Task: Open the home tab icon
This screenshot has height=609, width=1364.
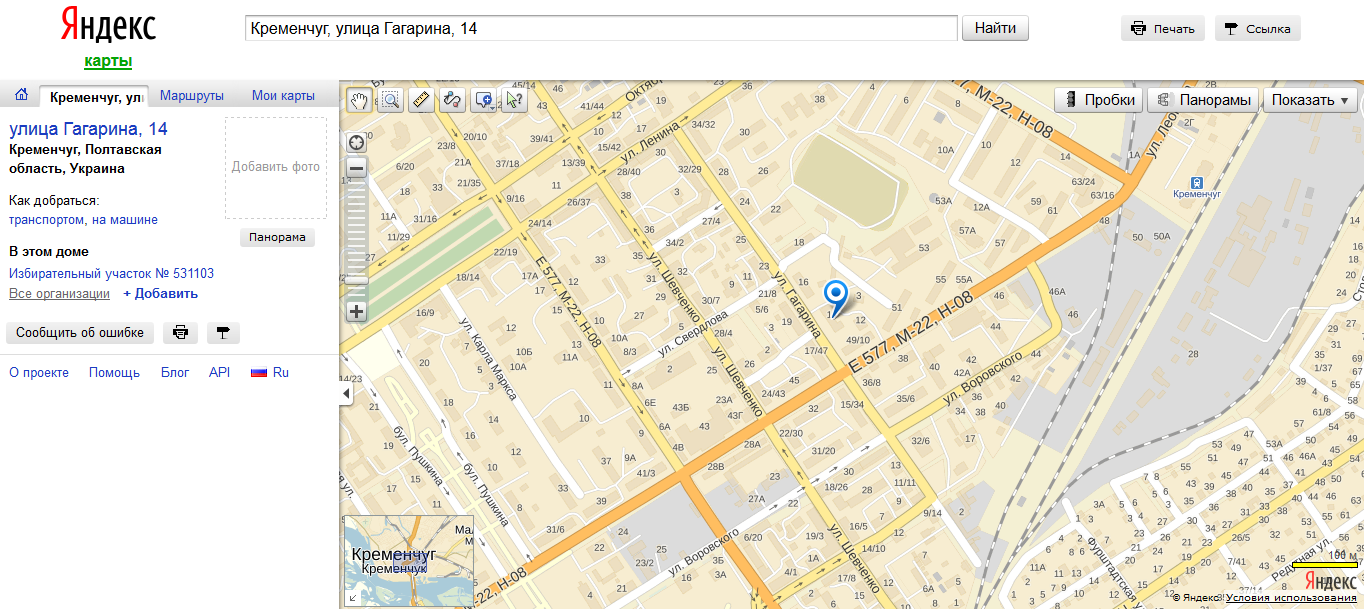Action: pos(20,96)
